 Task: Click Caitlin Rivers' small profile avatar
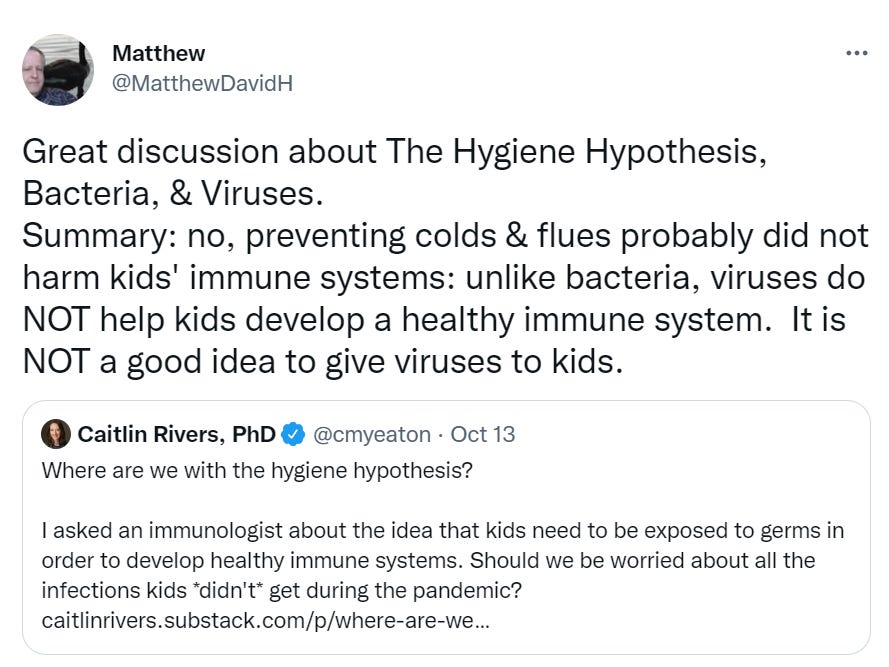(56, 434)
